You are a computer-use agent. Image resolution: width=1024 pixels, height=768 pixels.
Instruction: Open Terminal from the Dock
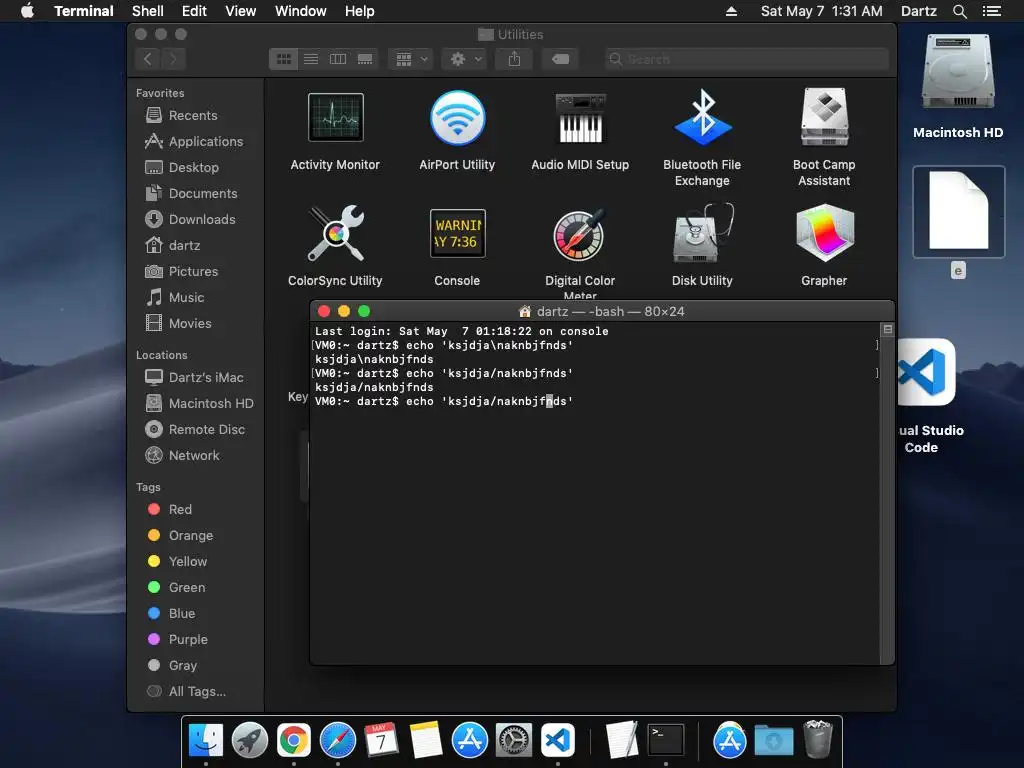point(665,741)
